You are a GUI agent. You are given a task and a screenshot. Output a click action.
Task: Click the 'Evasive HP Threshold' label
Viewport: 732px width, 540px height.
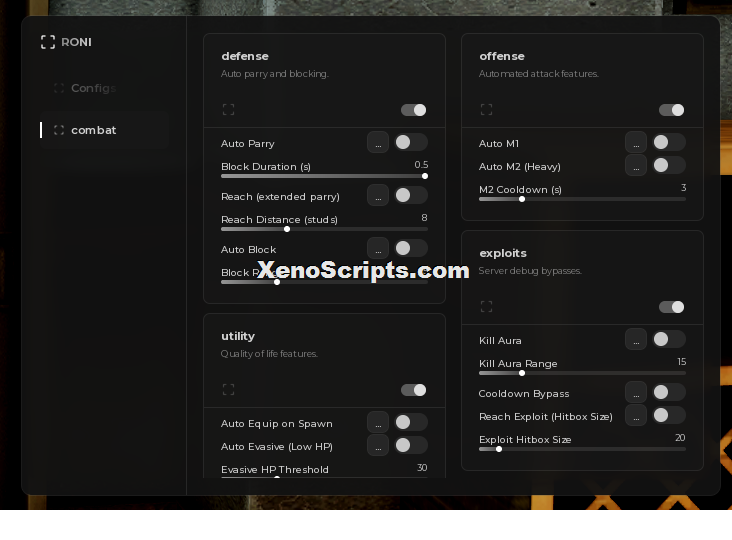tap(275, 470)
